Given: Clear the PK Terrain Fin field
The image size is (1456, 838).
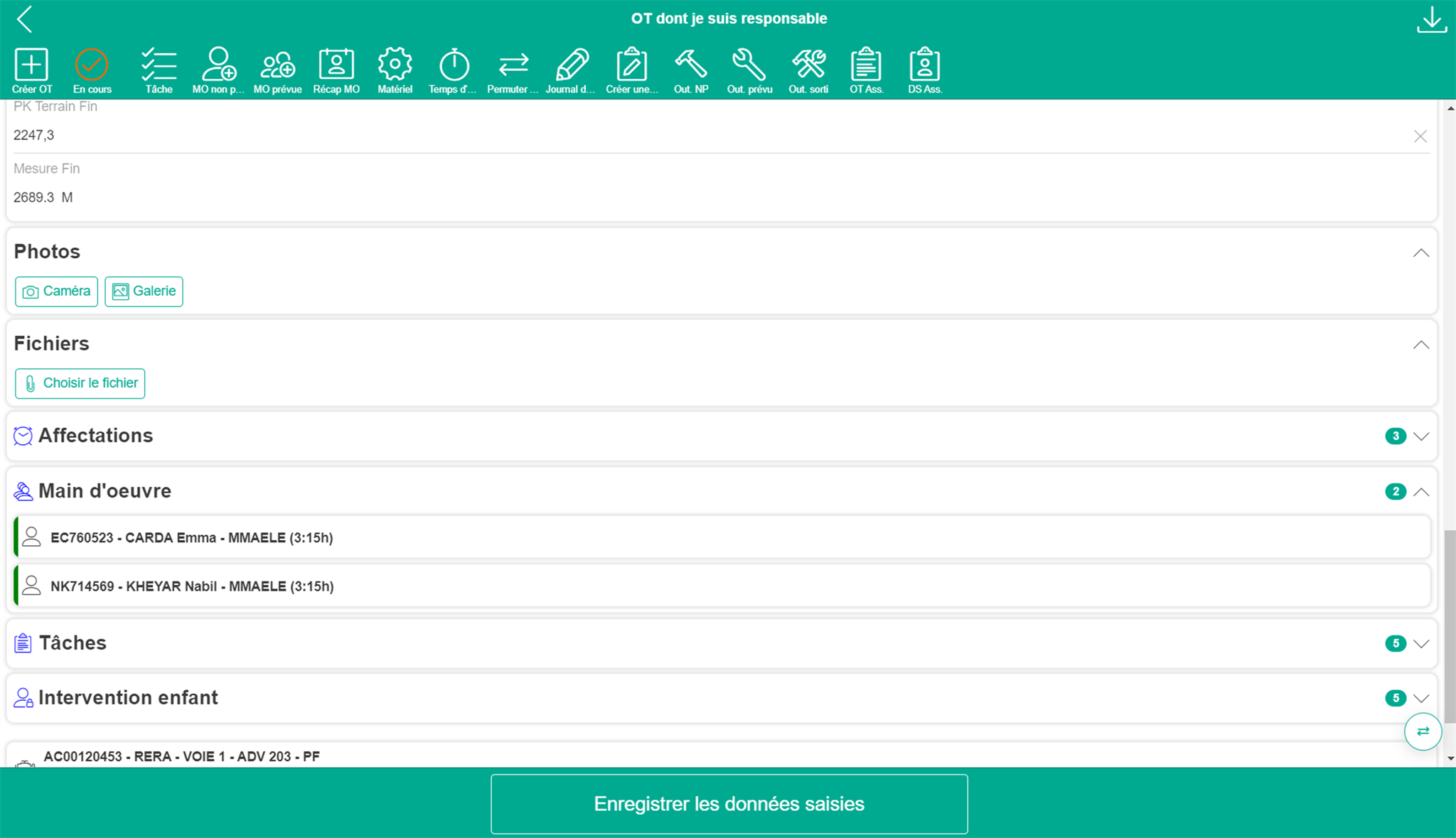Looking at the screenshot, I should 1420,136.
